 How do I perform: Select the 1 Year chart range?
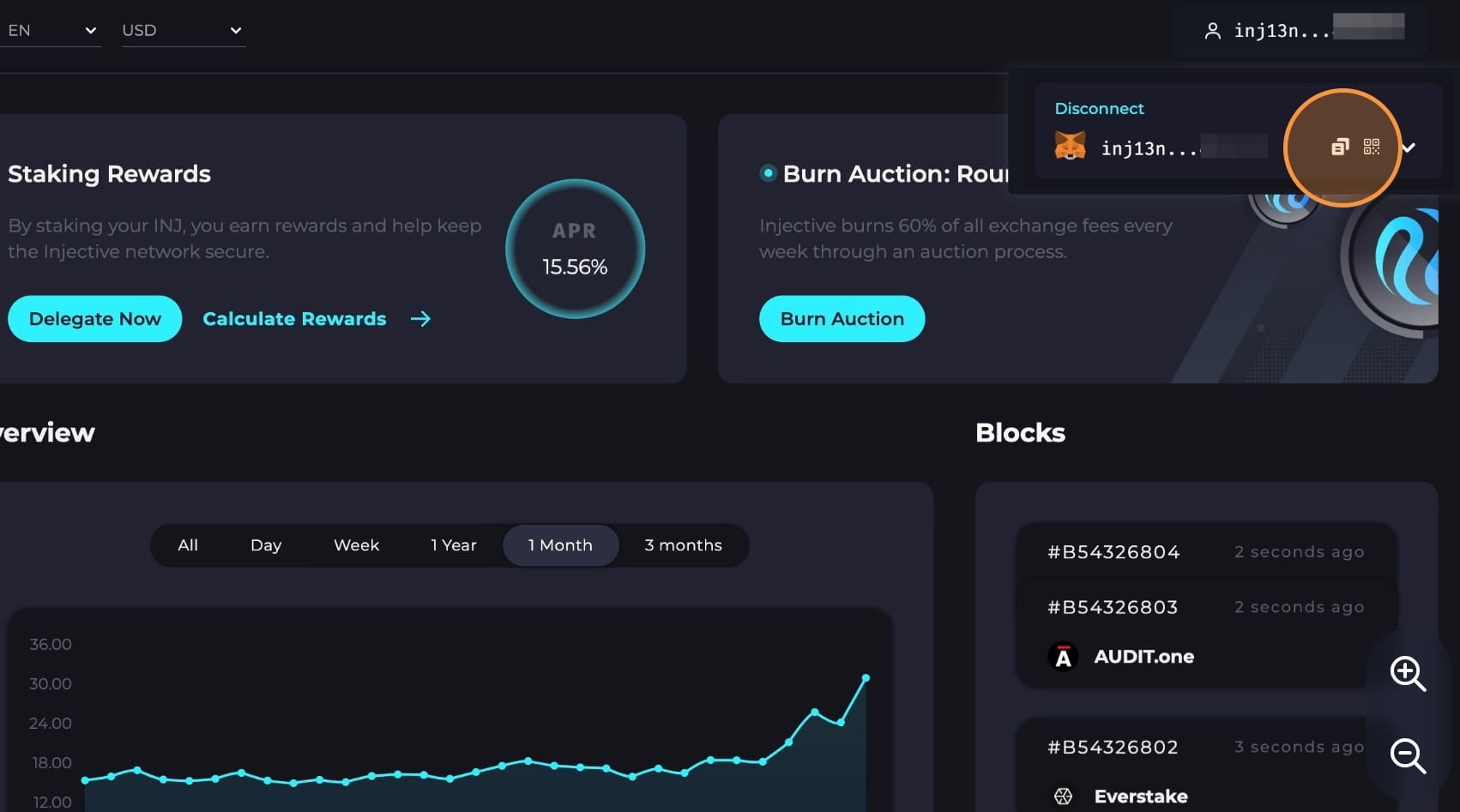(453, 545)
